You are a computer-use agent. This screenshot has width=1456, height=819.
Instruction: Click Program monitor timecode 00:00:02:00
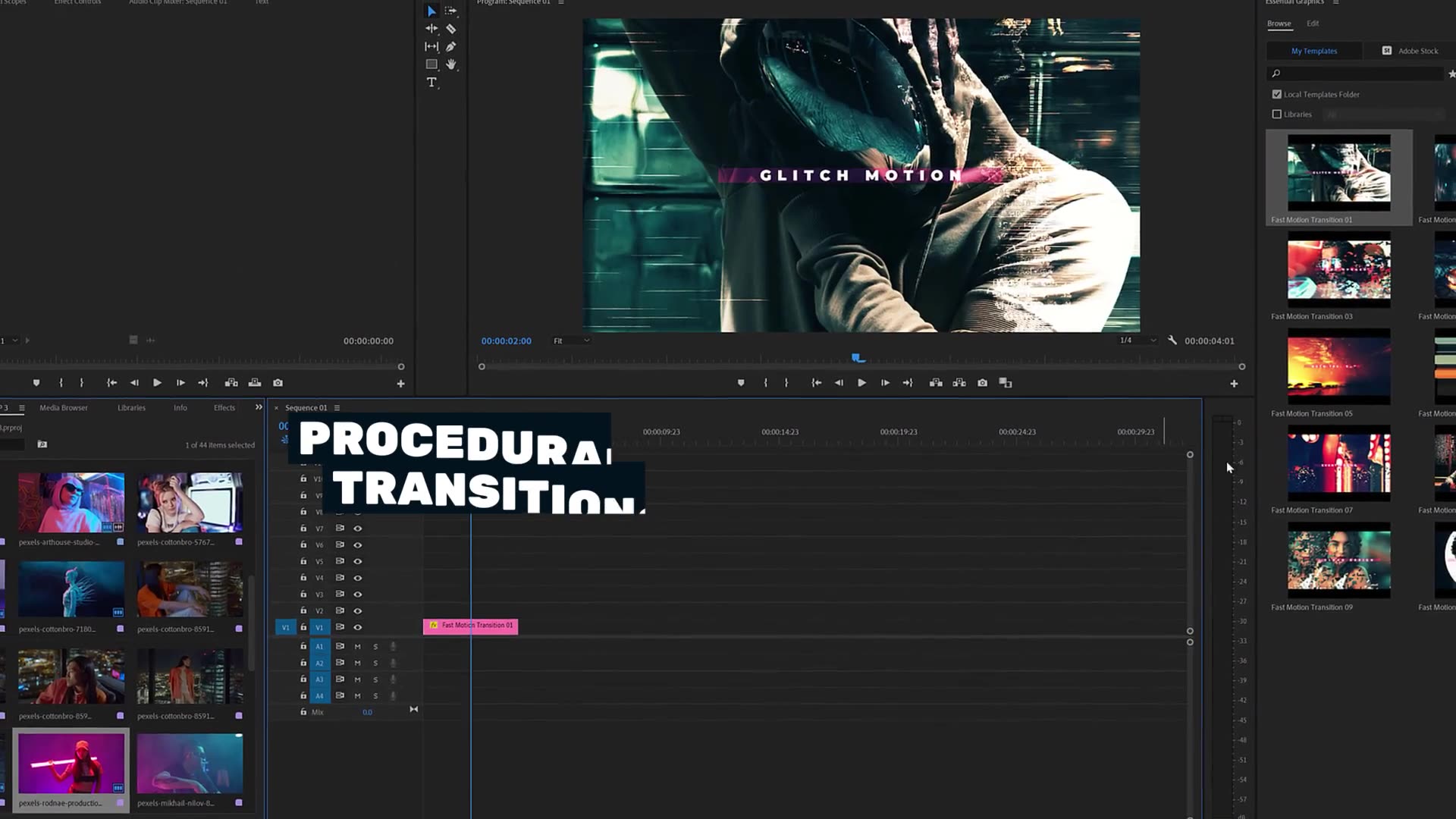507,341
